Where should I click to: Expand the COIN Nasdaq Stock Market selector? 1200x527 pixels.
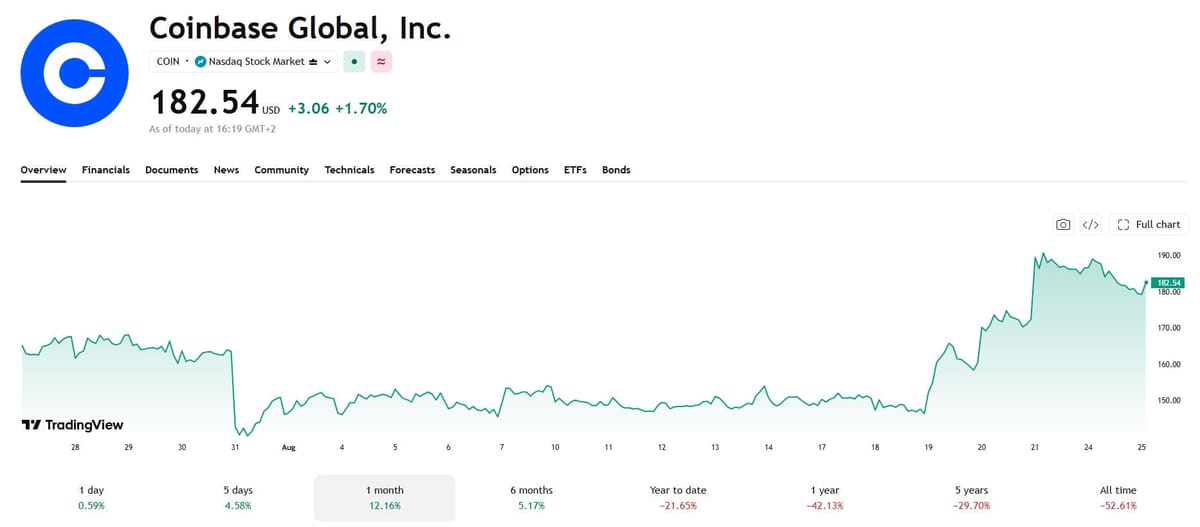pos(244,61)
